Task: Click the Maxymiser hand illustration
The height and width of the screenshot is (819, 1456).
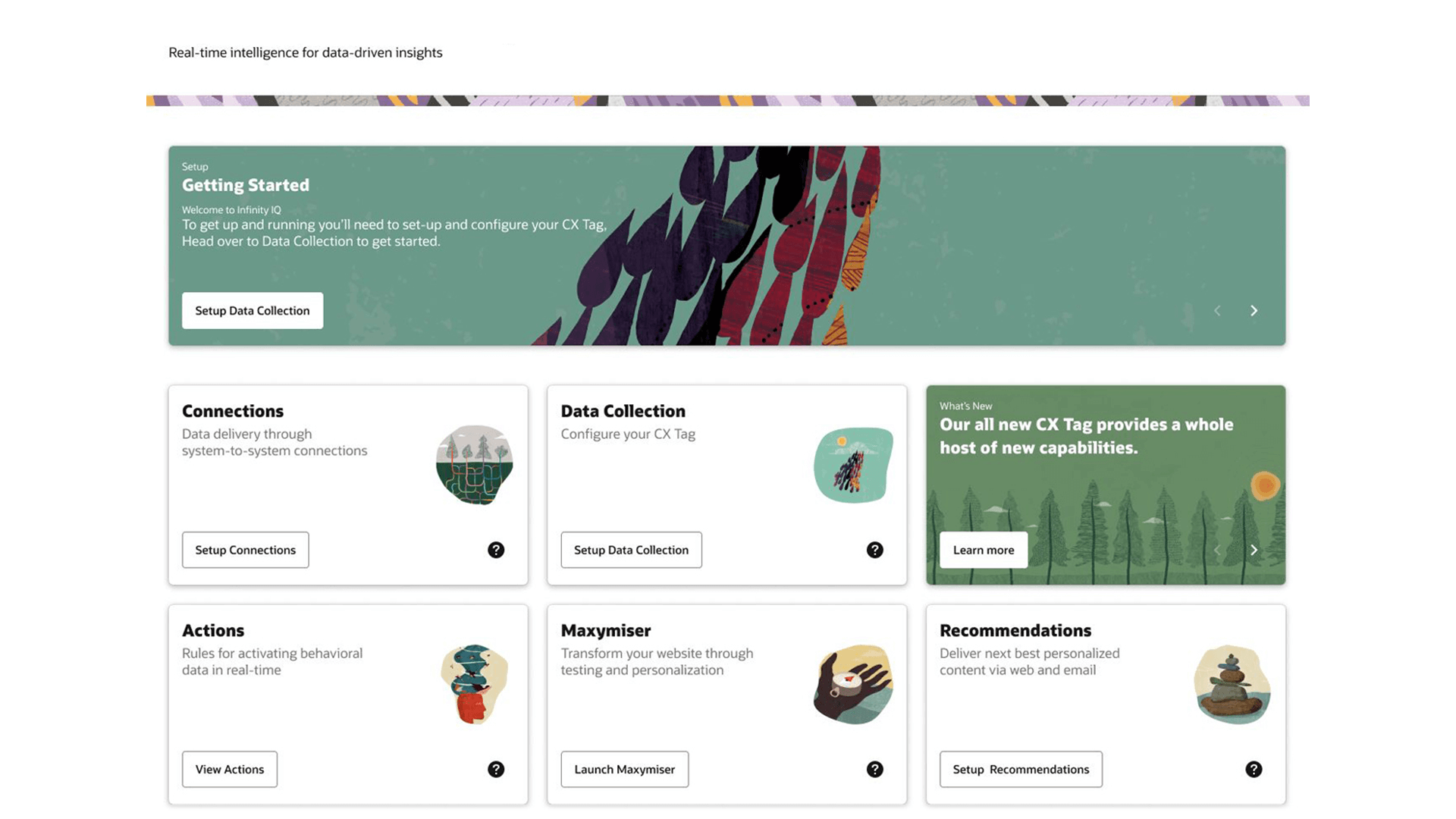Action: coord(853,684)
